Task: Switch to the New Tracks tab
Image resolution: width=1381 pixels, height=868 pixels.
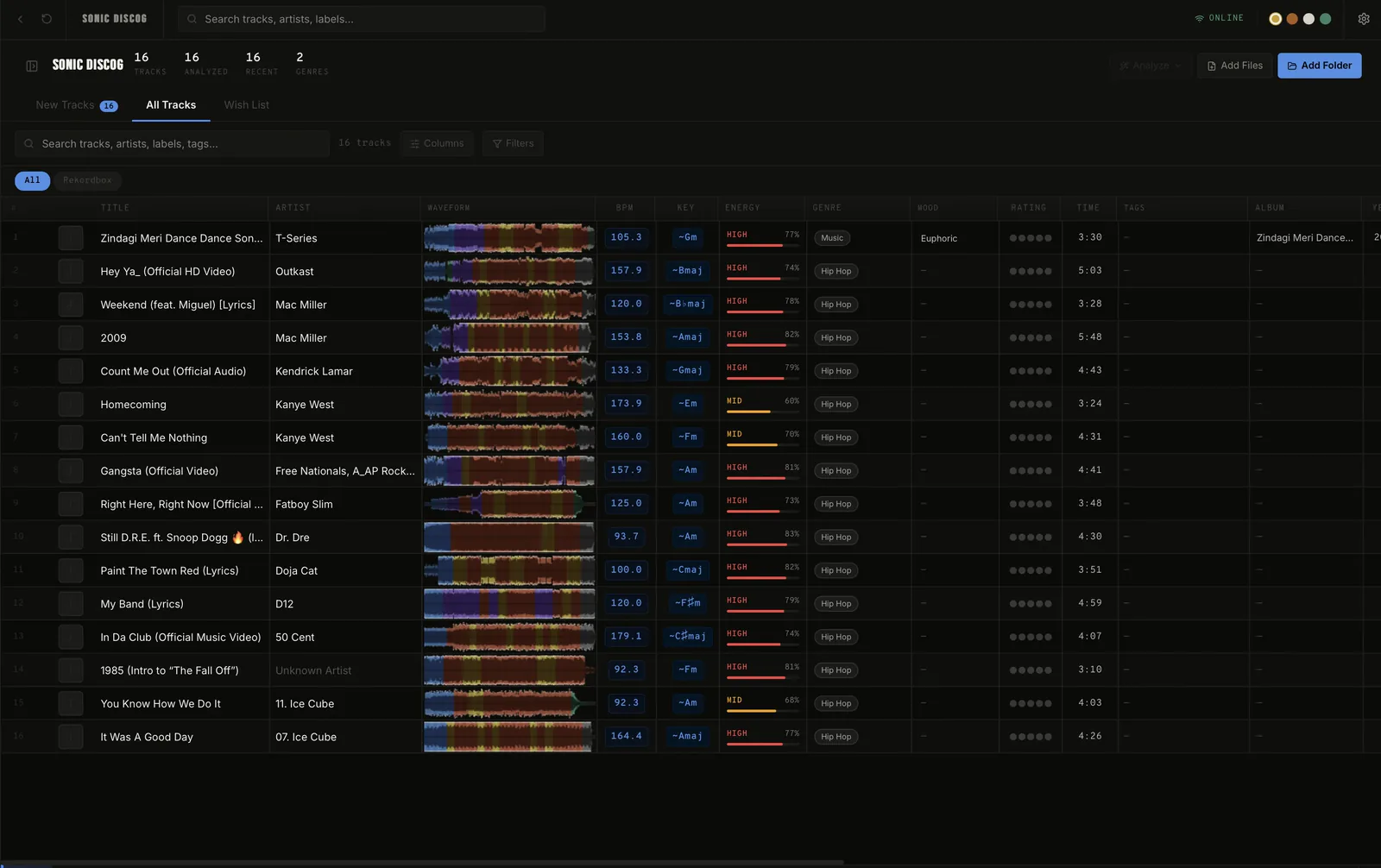Action: (76, 105)
